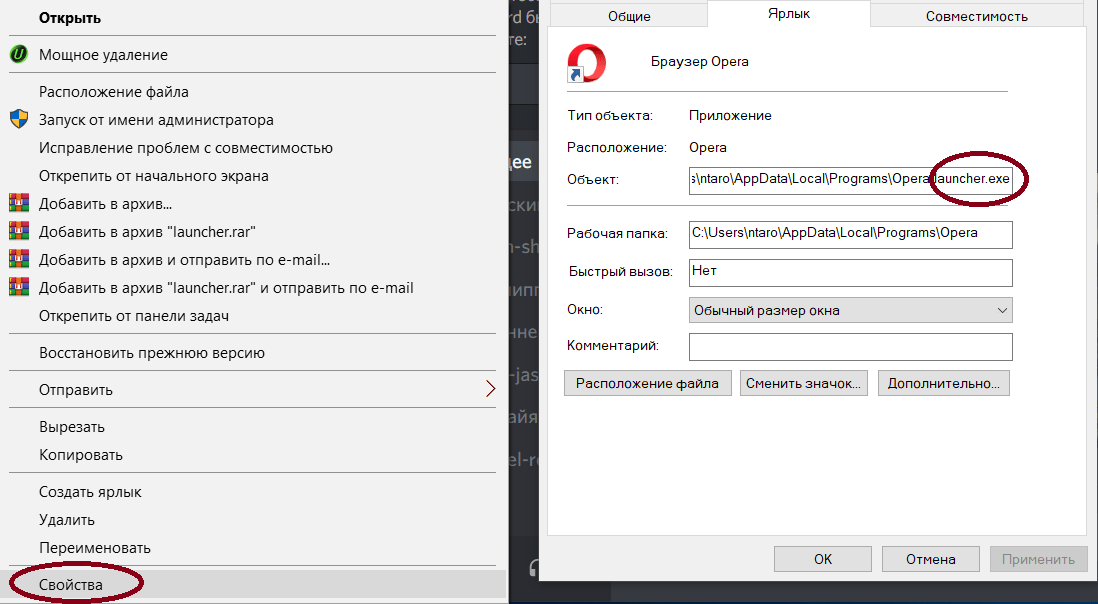Choose Открыть from the context menu
The image size is (1098, 604).
tap(70, 18)
